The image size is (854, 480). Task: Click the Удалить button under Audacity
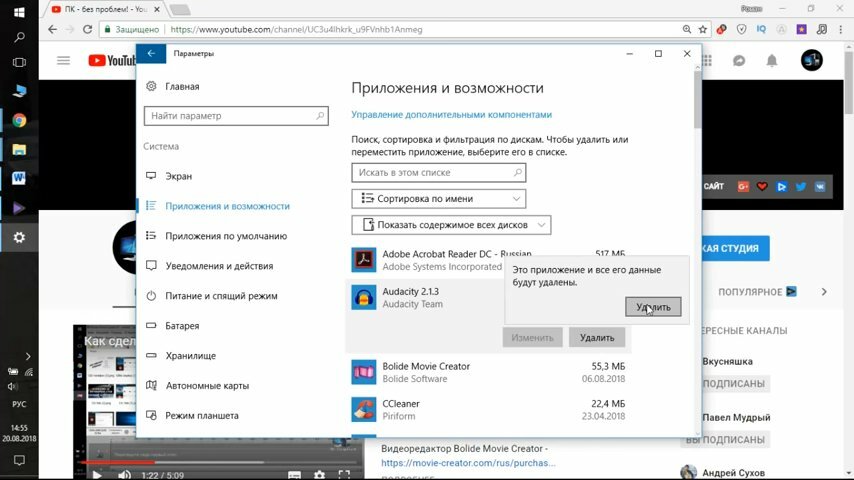tap(597, 337)
